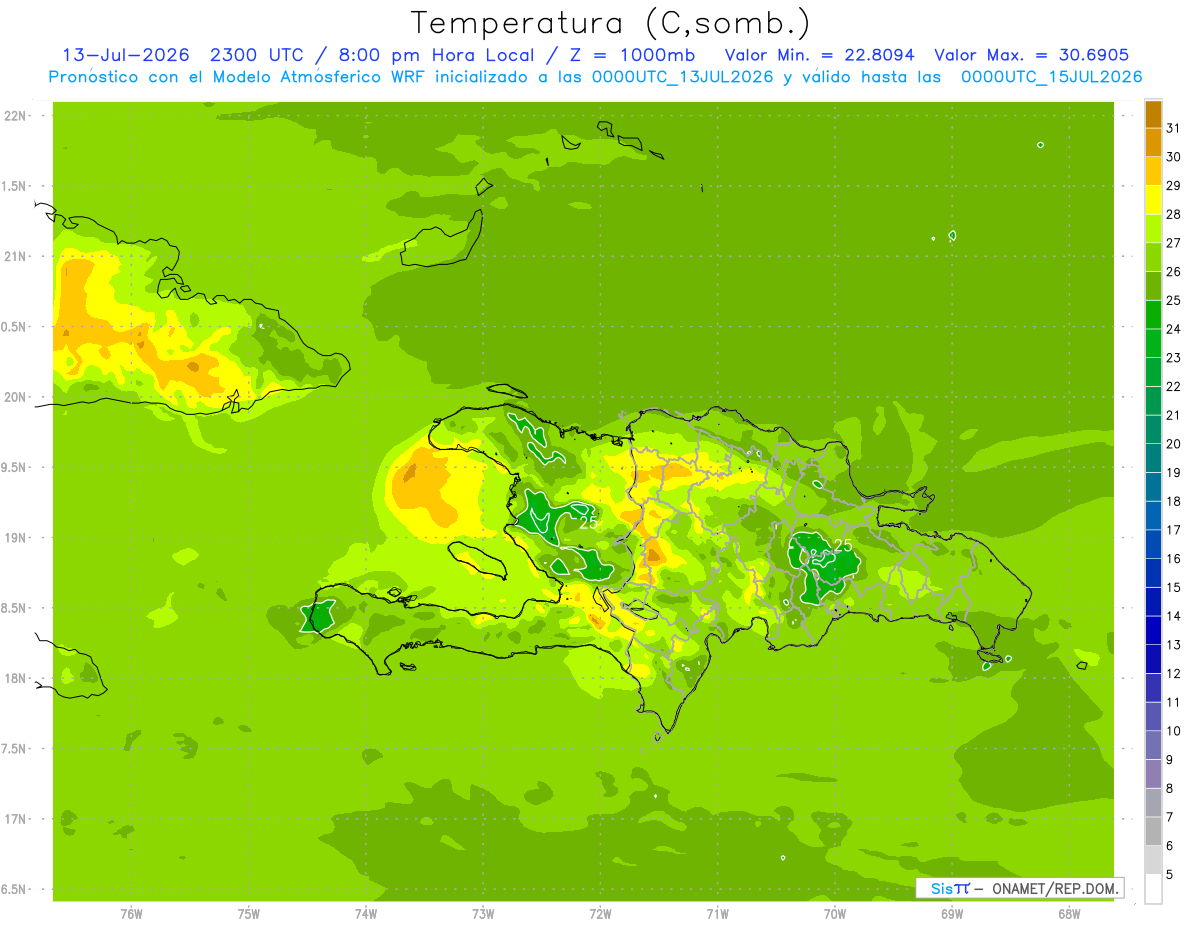This screenshot has height=927, width=1200.
Task: Click the '21N' latitude label
Action: point(17,257)
